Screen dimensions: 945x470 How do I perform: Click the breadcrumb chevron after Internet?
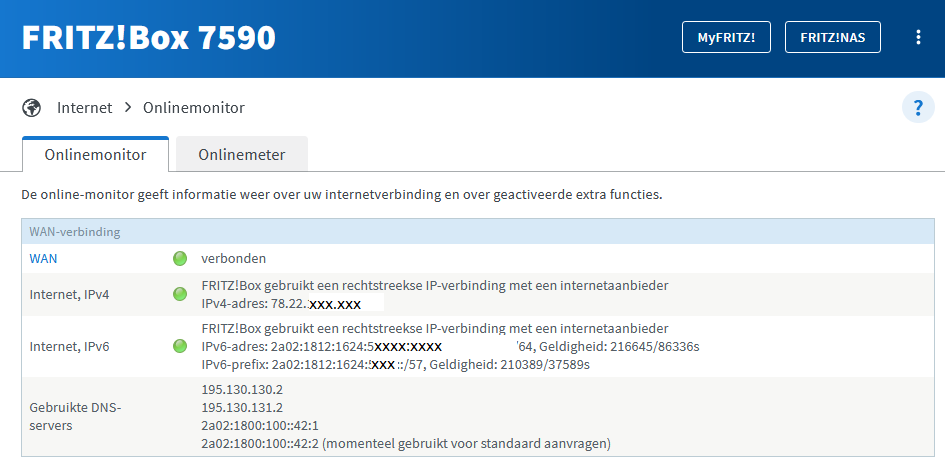pos(128,107)
